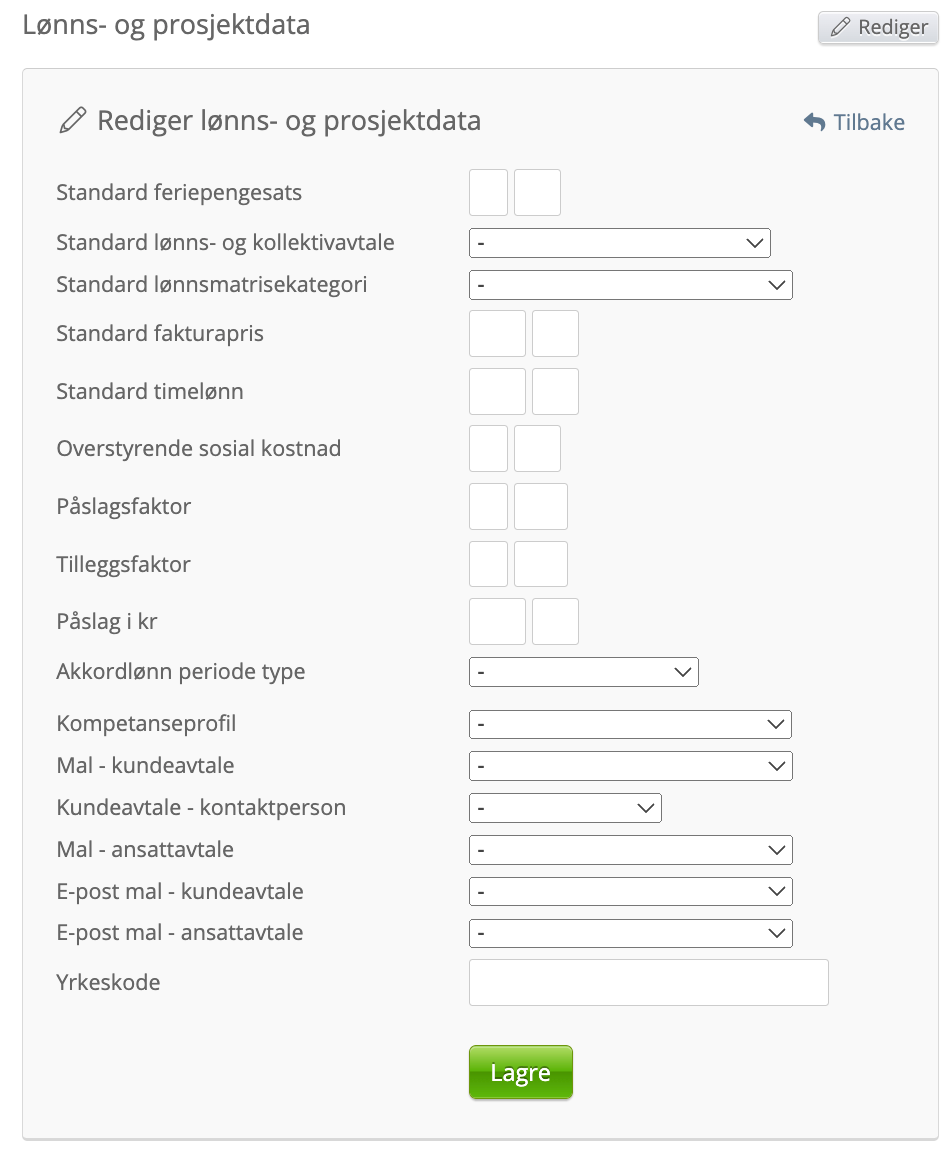This screenshot has height=1158, width=952.
Task: Click the Rediger button with pencil icon
Action: [x=878, y=28]
